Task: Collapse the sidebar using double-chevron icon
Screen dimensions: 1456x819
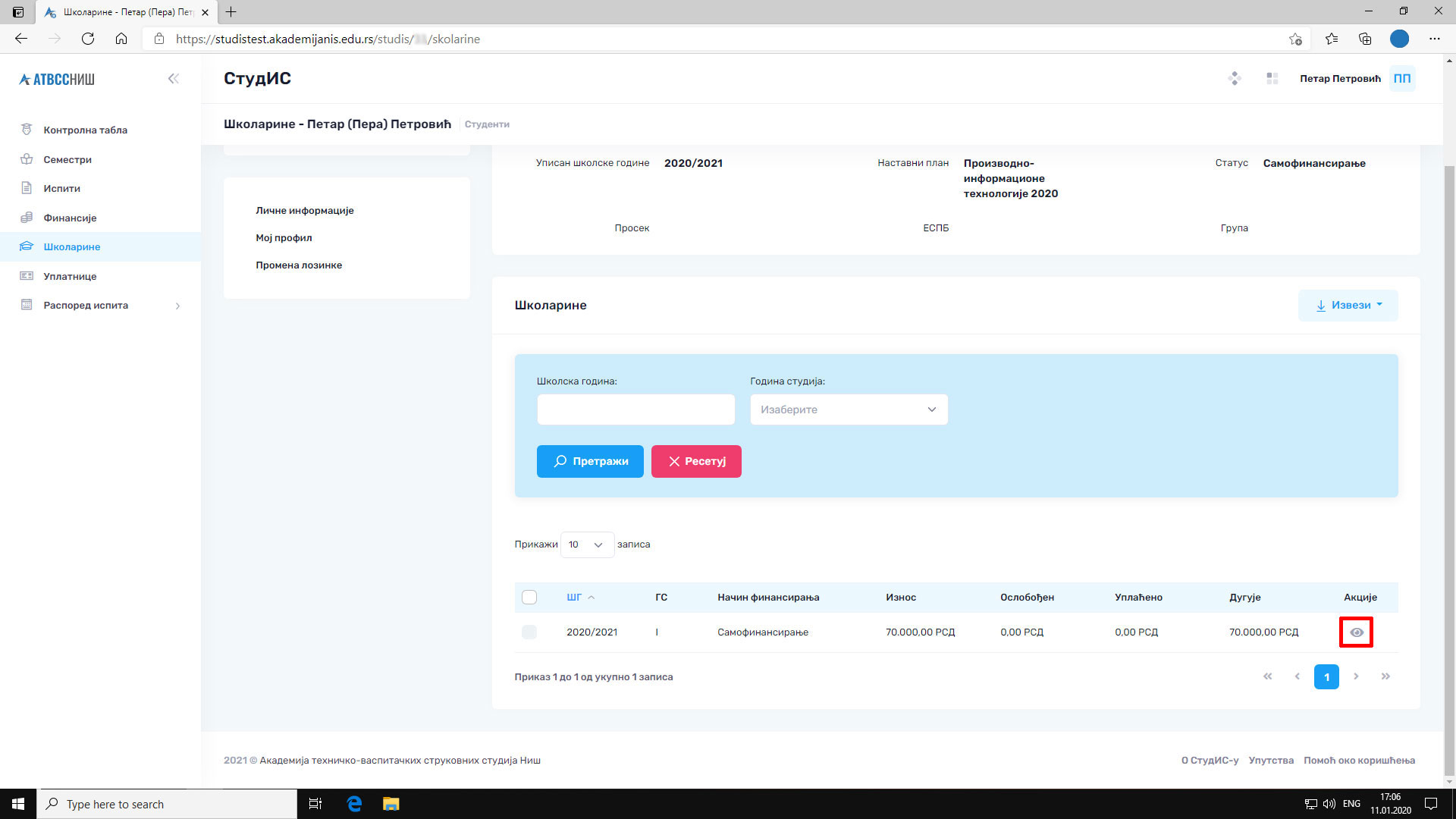Action: [x=174, y=79]
